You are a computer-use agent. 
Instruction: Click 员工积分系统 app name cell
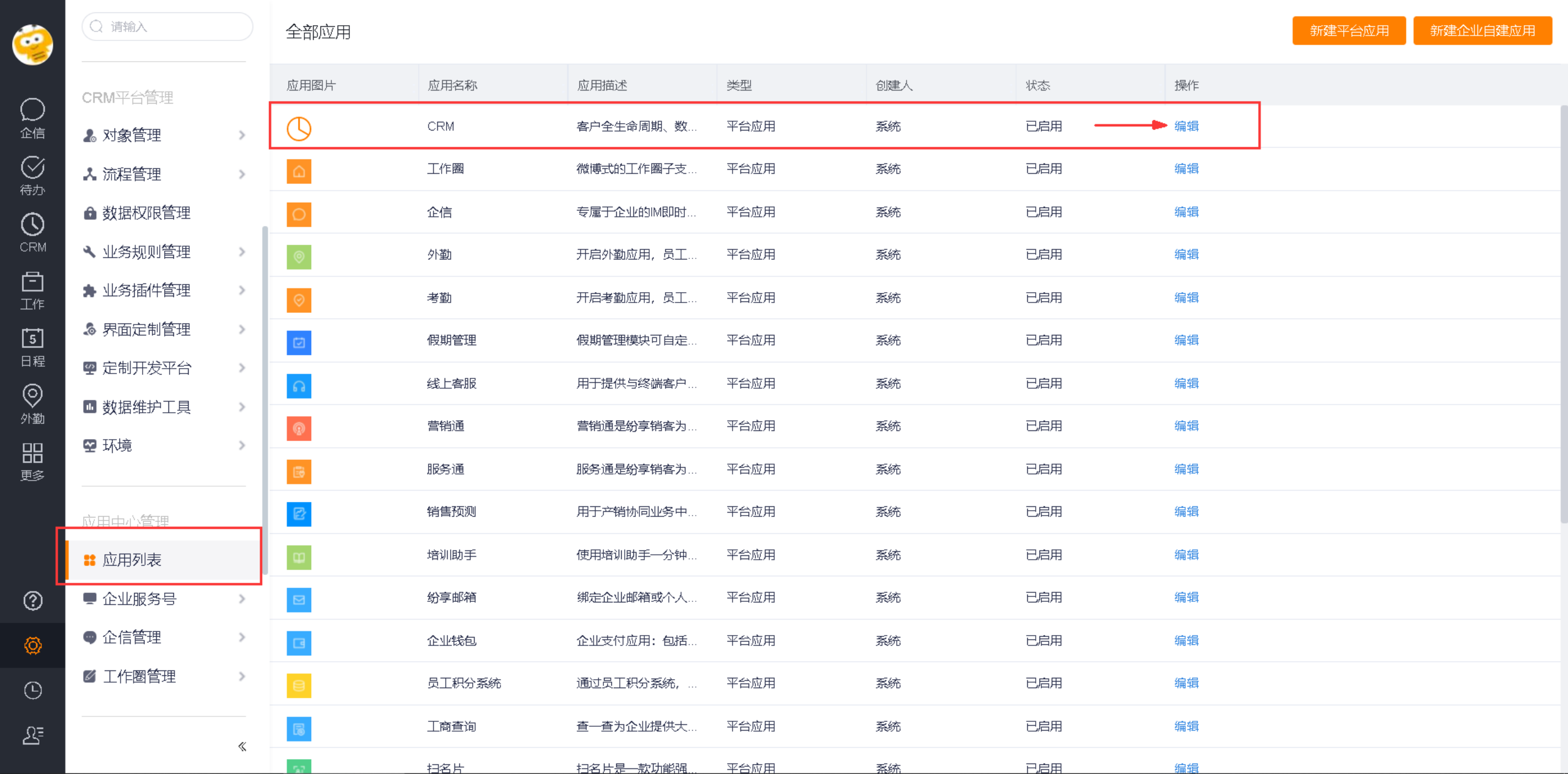click(x=464, y=683)
